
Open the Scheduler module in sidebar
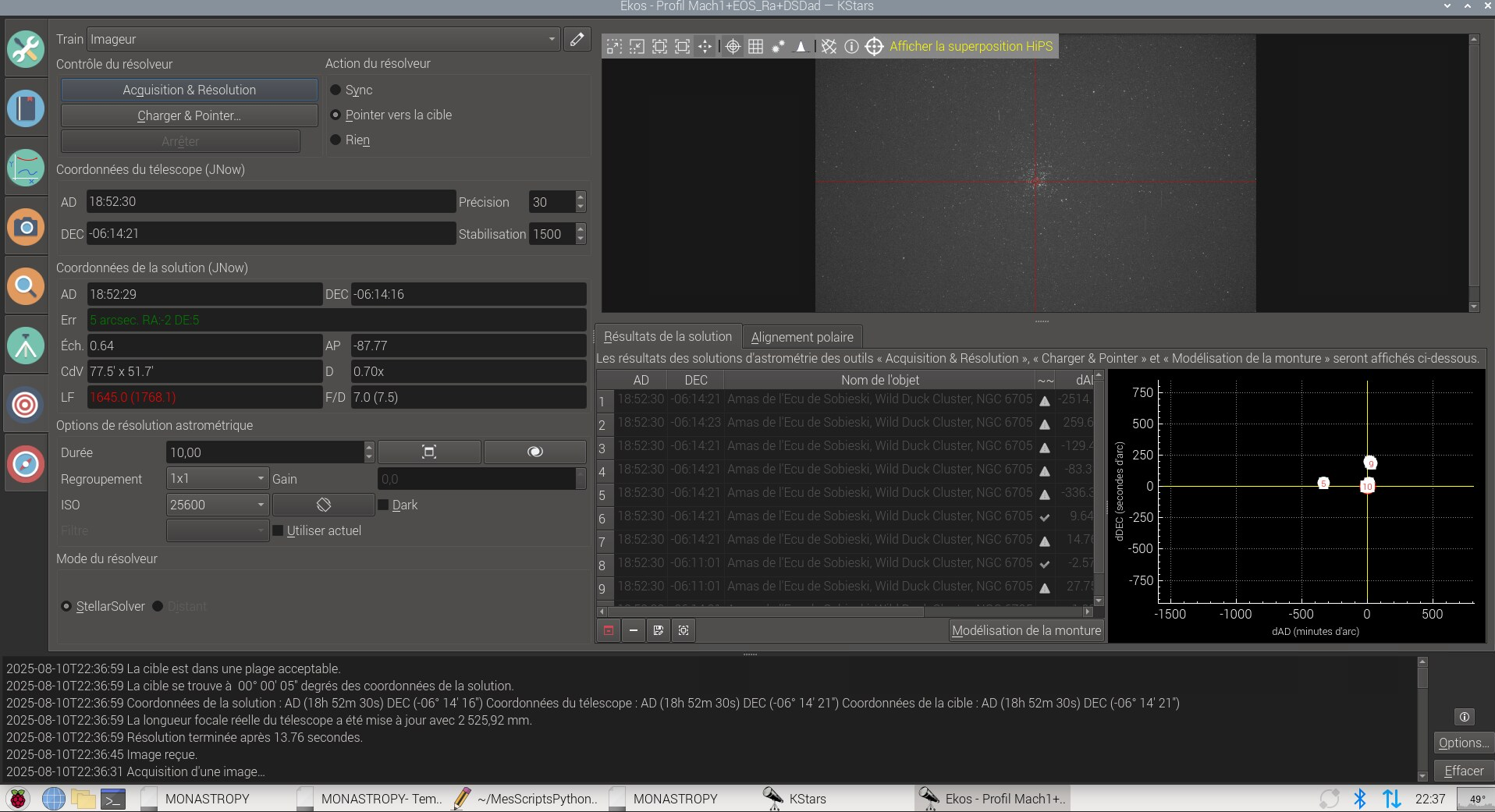point(26,108)
